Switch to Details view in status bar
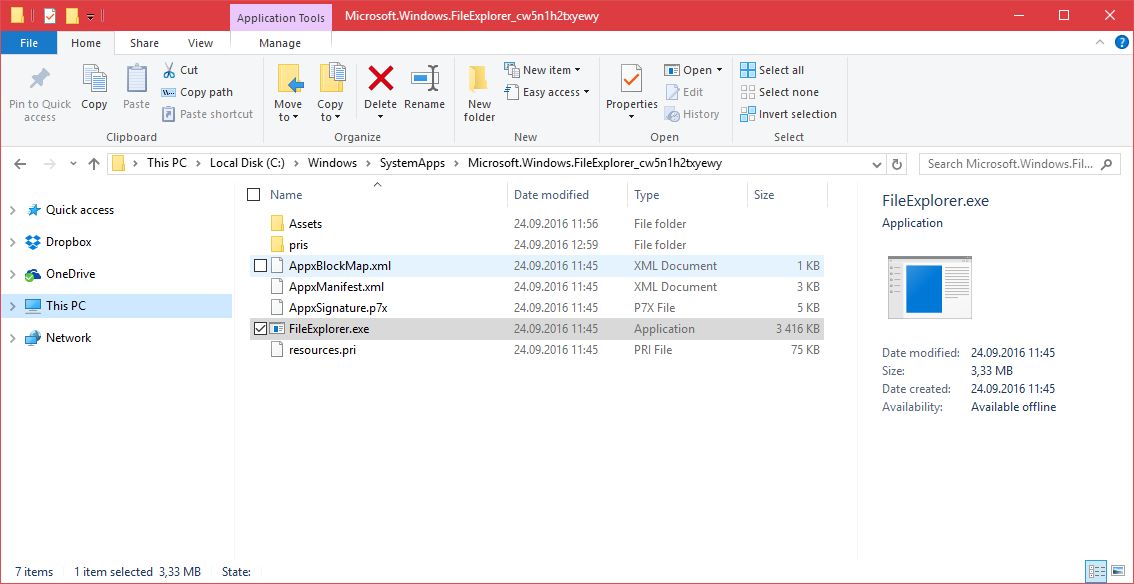Image resolution: width=1134 pixels, height=584 pixels. pyautogui.click(x=1096, y=570)
